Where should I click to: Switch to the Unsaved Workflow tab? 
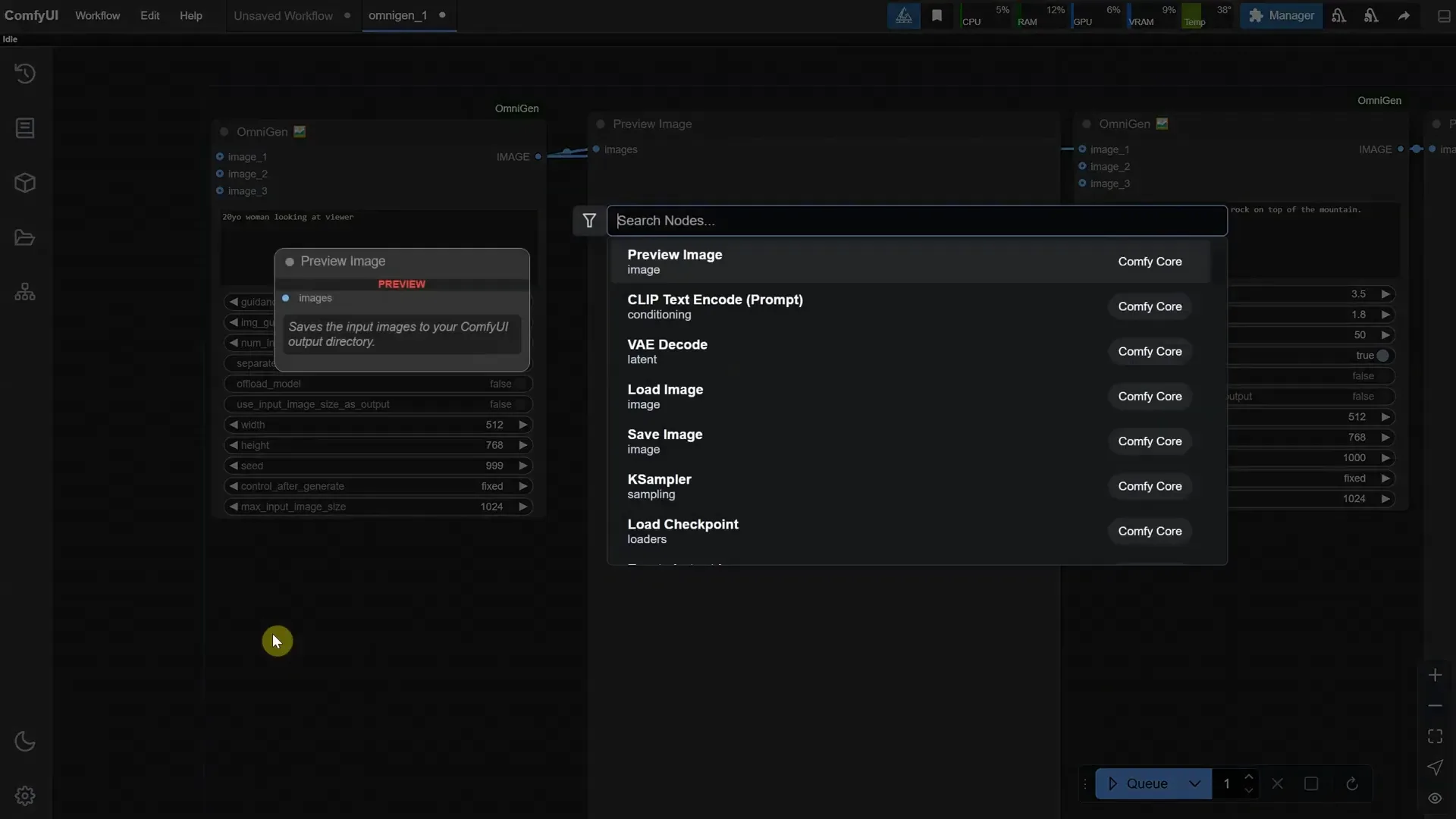pos(282,15)
